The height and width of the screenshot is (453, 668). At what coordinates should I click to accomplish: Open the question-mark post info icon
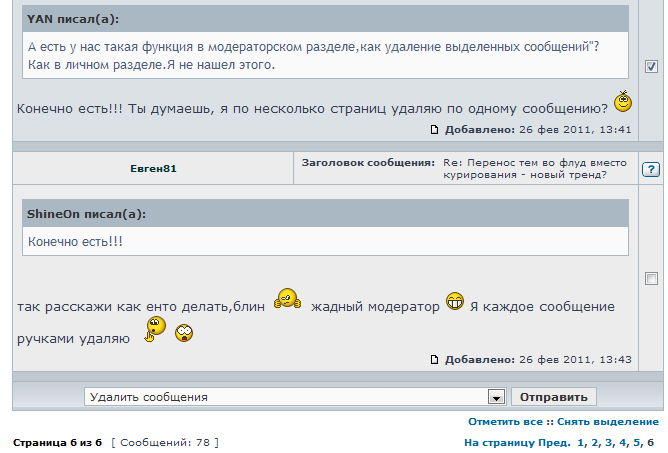651,170
